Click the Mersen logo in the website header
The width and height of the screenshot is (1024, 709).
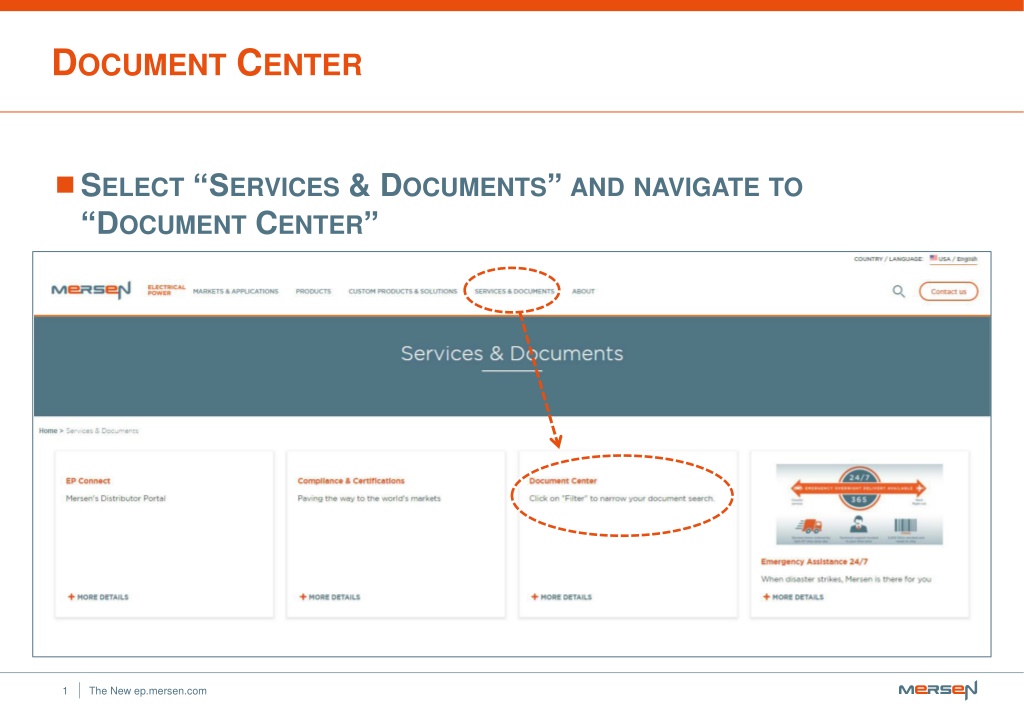click(x=91, y=290)
